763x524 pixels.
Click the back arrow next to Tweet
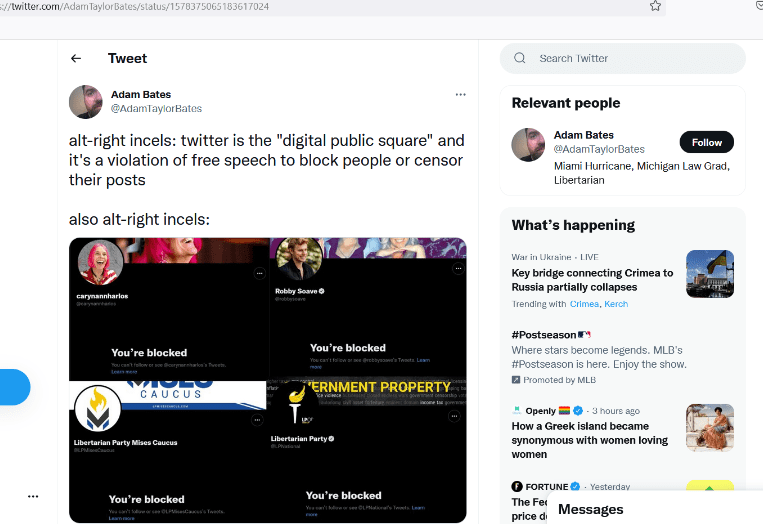pyautogui.click(x=76, y=58)
